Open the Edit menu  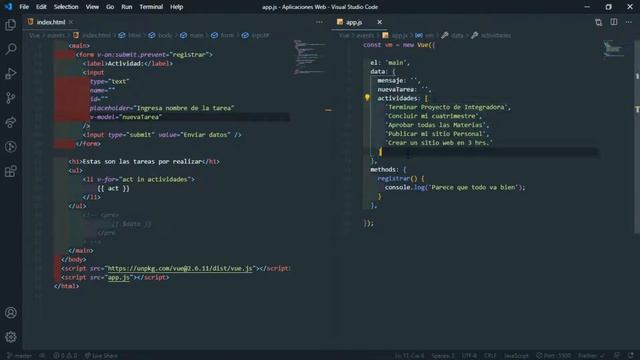[41, 7]
